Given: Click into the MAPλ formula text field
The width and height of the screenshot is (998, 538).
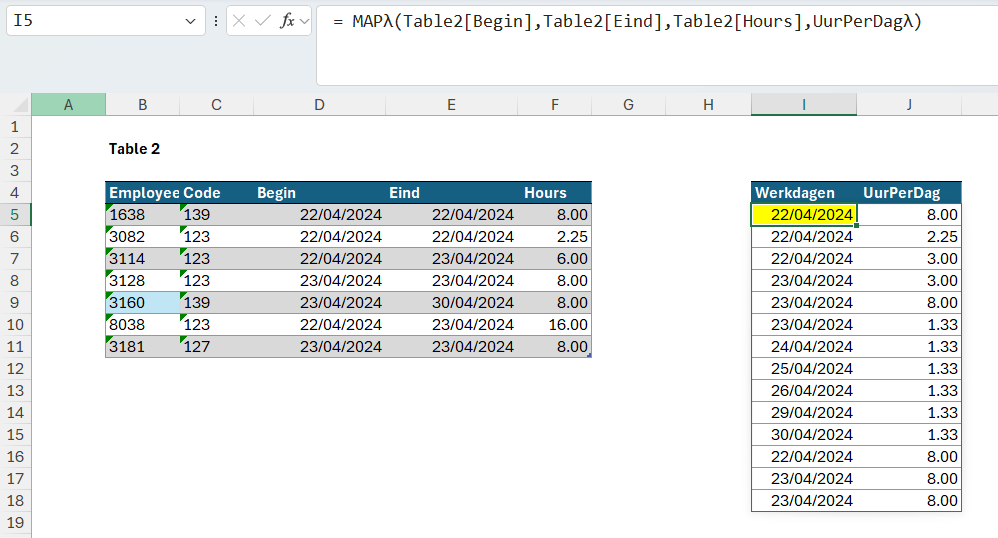Looking at the screenshot, I should point(657,45).
